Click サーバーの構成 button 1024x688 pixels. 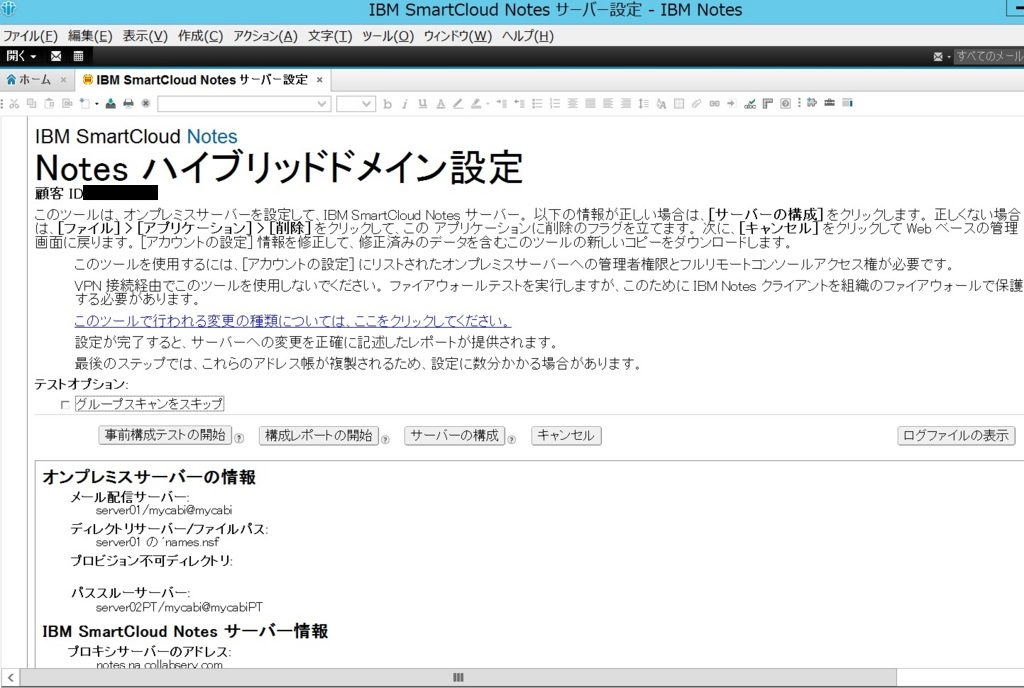tap(455, 435)
